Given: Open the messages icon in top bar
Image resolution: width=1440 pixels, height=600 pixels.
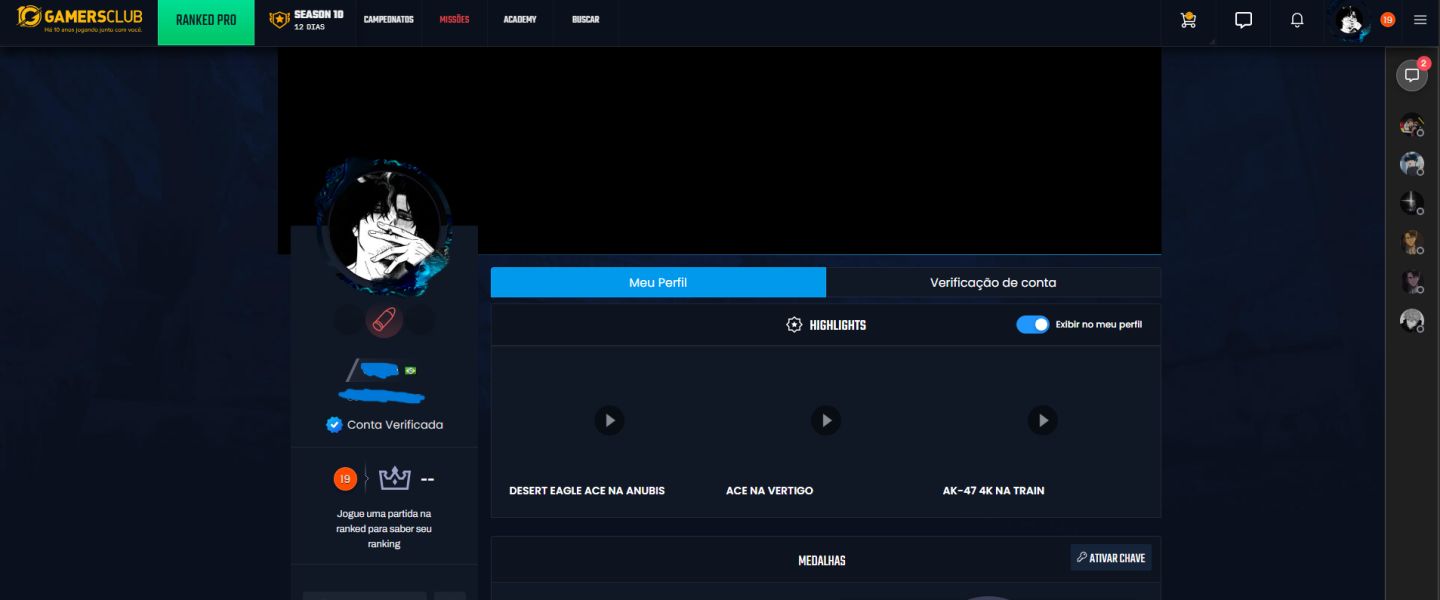Looking at the screenshot, I should [x=1243, y=20].
